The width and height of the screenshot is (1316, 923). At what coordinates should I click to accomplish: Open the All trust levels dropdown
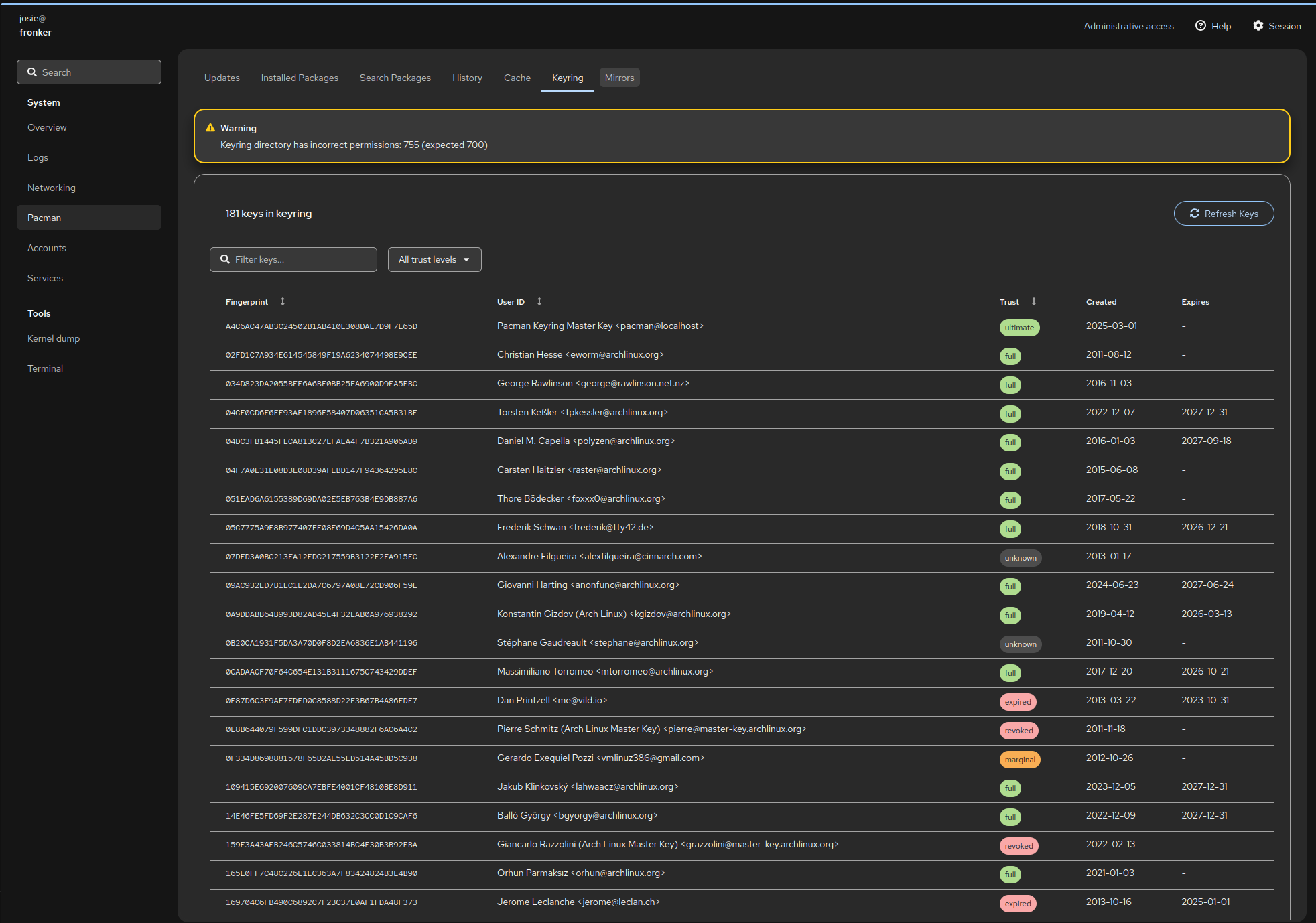click(x=434, y=260)
